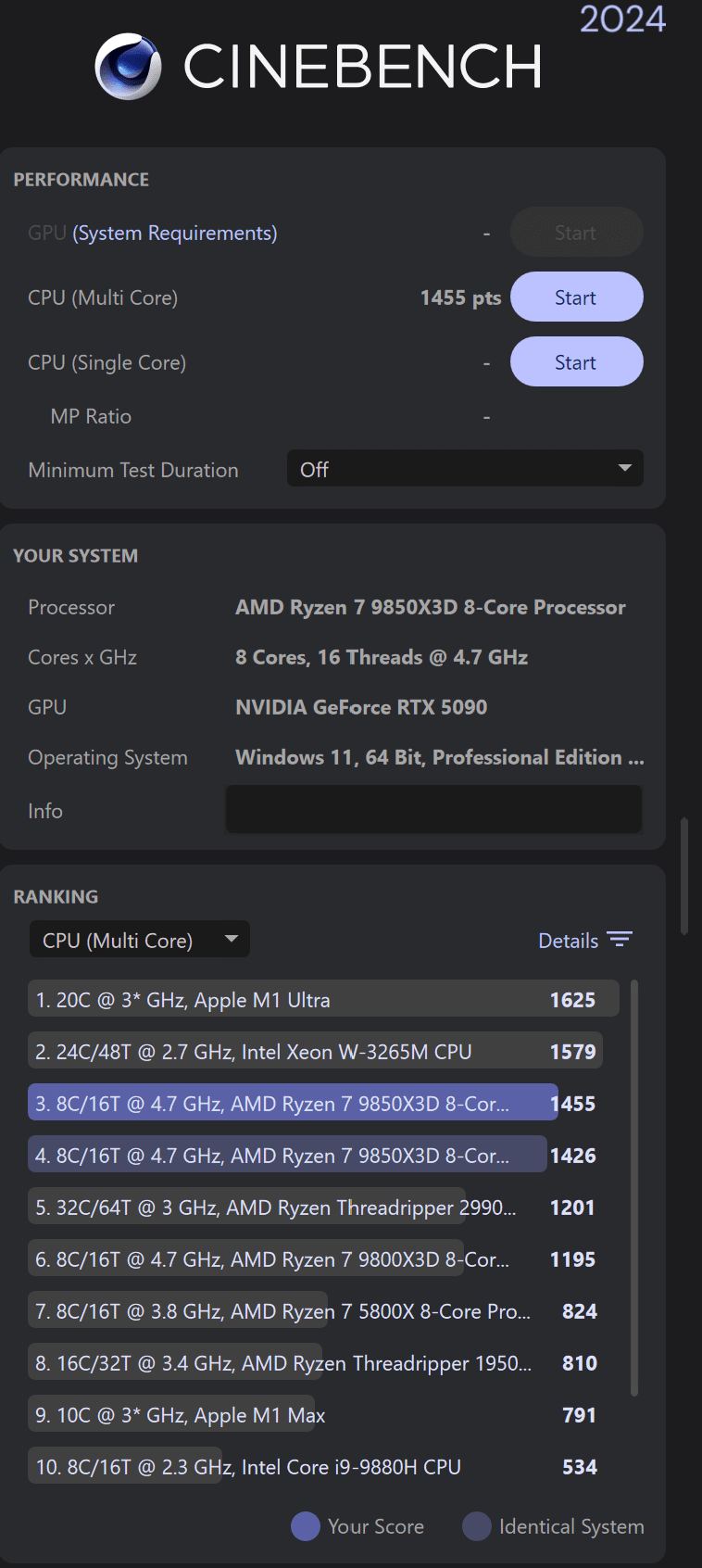Viewport: 702px width, 1568px height.
Task: Click into the Info text field
Action: [433, 810]
